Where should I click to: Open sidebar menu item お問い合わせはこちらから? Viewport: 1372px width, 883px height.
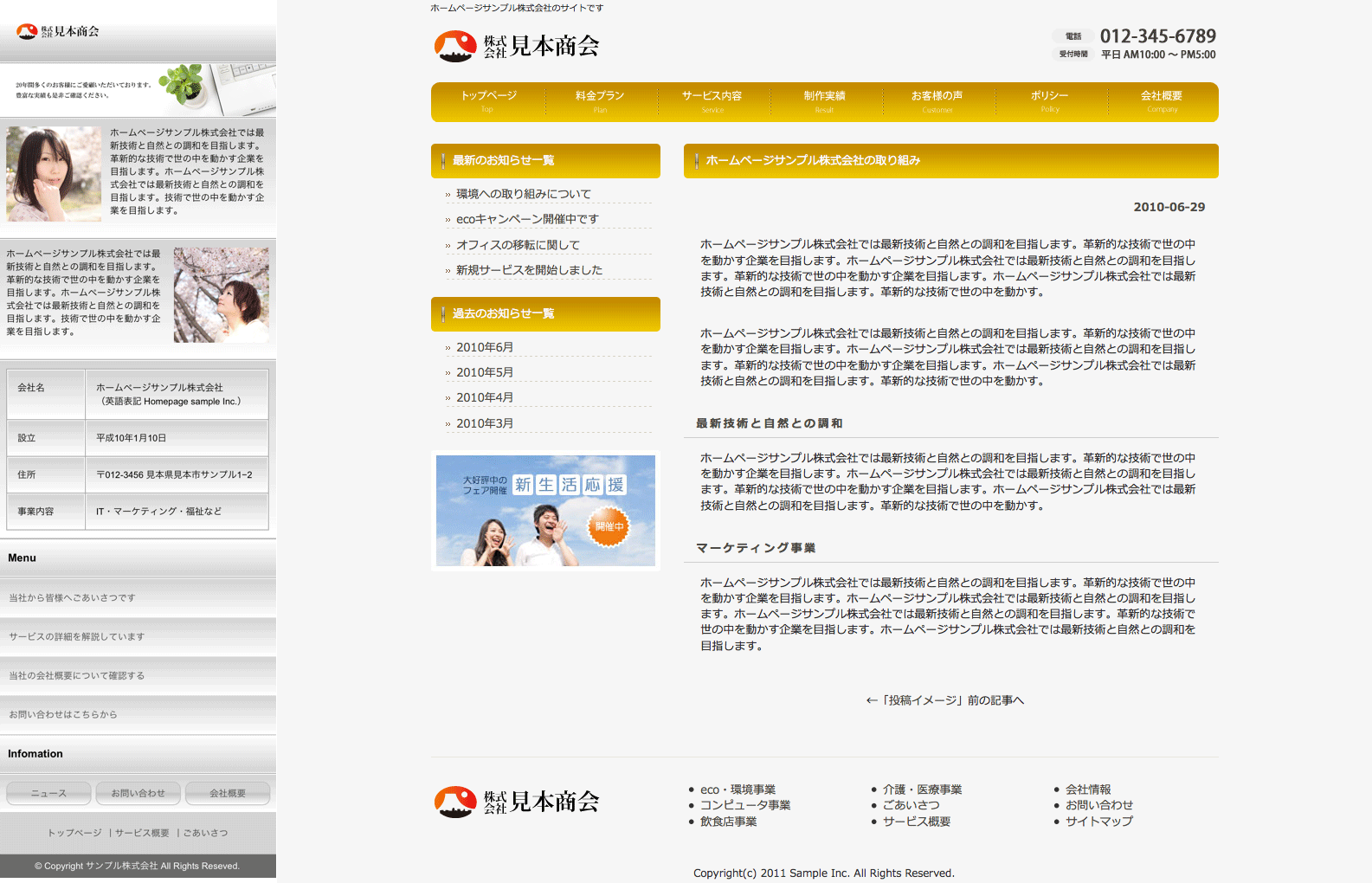(x=63, y=715)
